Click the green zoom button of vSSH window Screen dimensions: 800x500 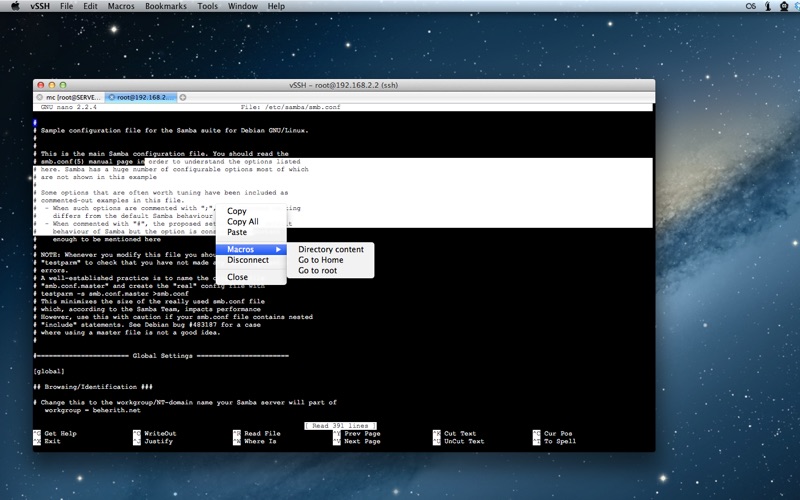[x=63, y=85]
